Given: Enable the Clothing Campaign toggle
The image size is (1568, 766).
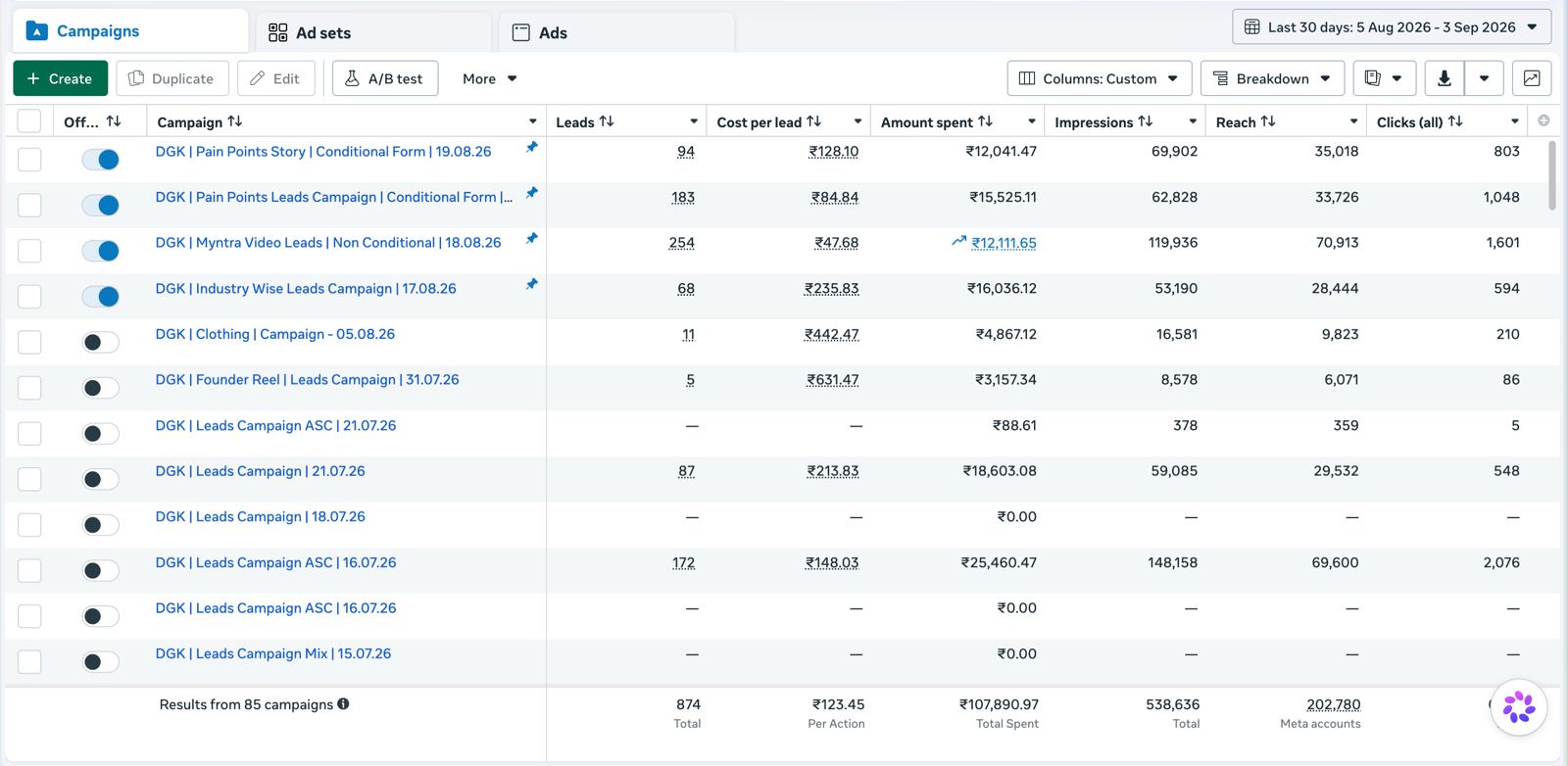Looking at the screenshot, I should (100, 342).
